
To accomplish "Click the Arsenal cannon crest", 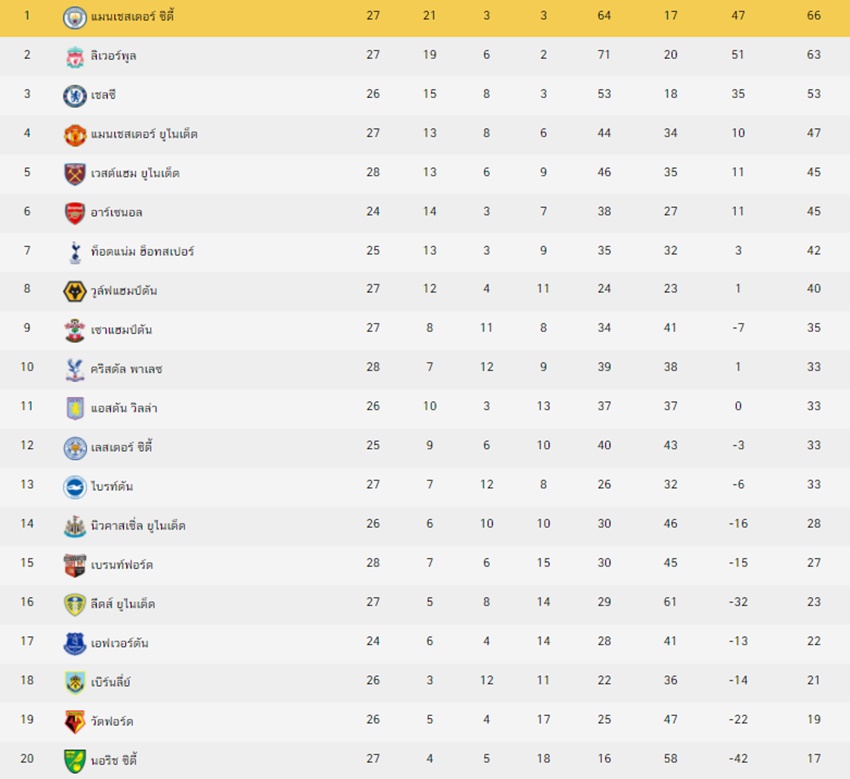I will click(75, 213).
